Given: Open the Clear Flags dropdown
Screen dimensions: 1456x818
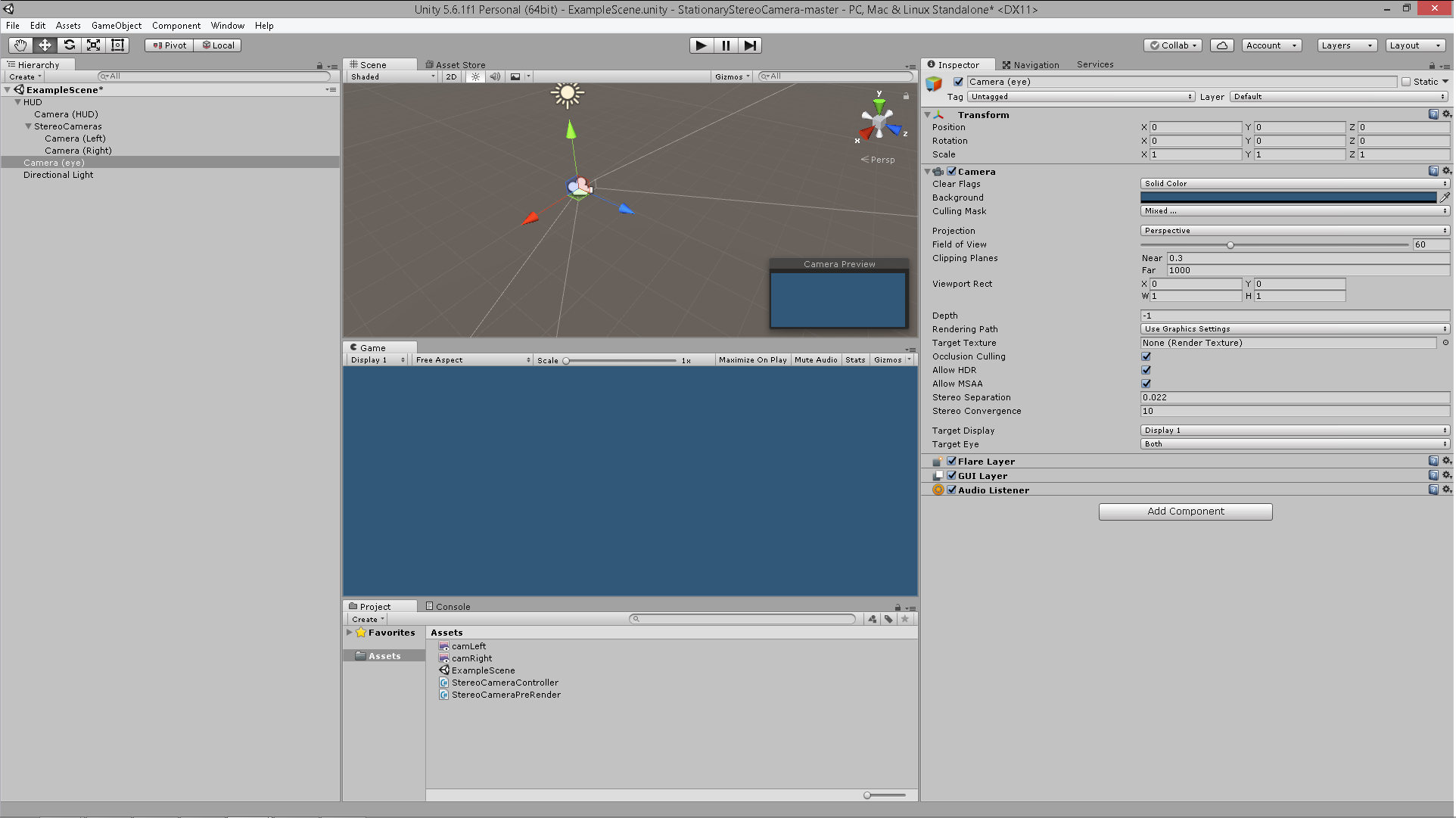Looking at the screenshot, I should pos(1294,184).
